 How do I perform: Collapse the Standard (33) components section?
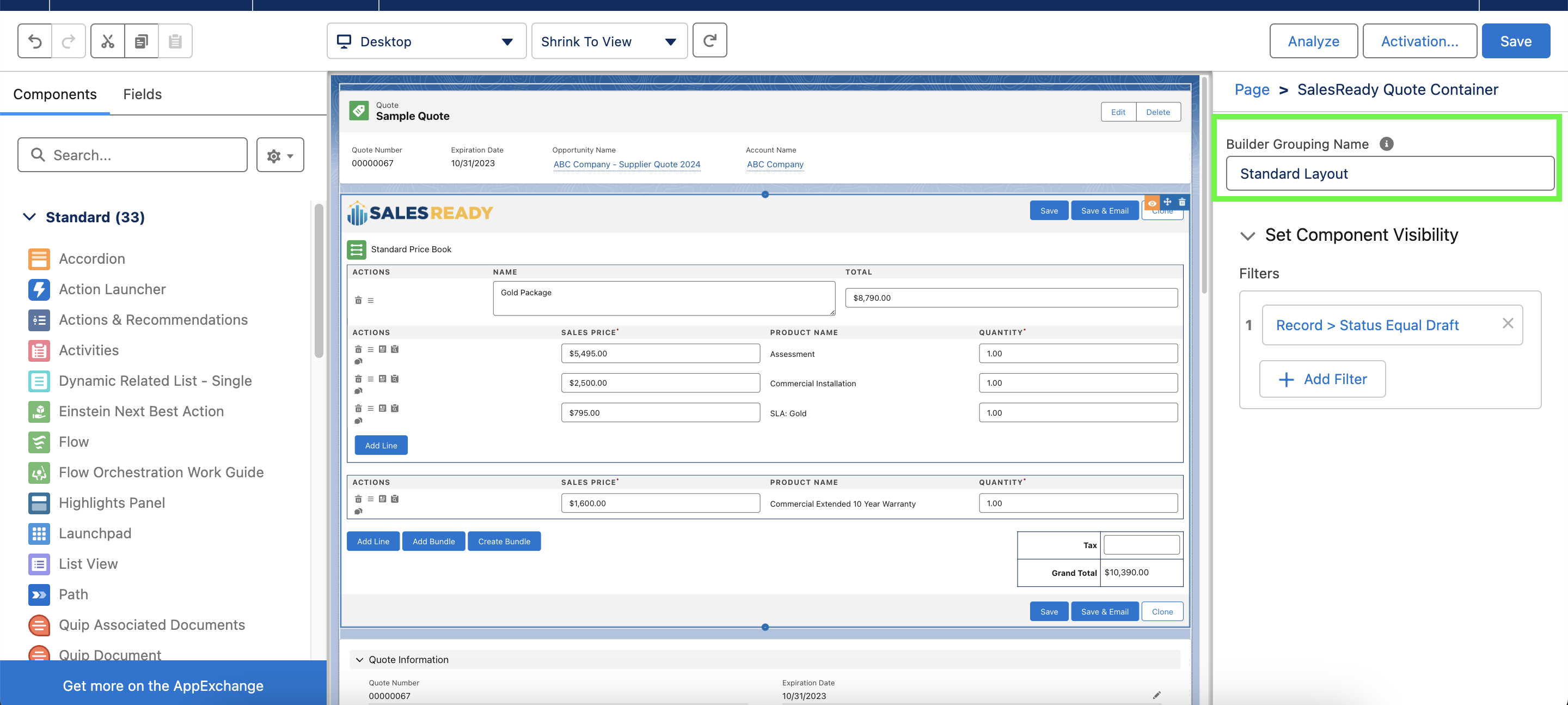(29, 217)
